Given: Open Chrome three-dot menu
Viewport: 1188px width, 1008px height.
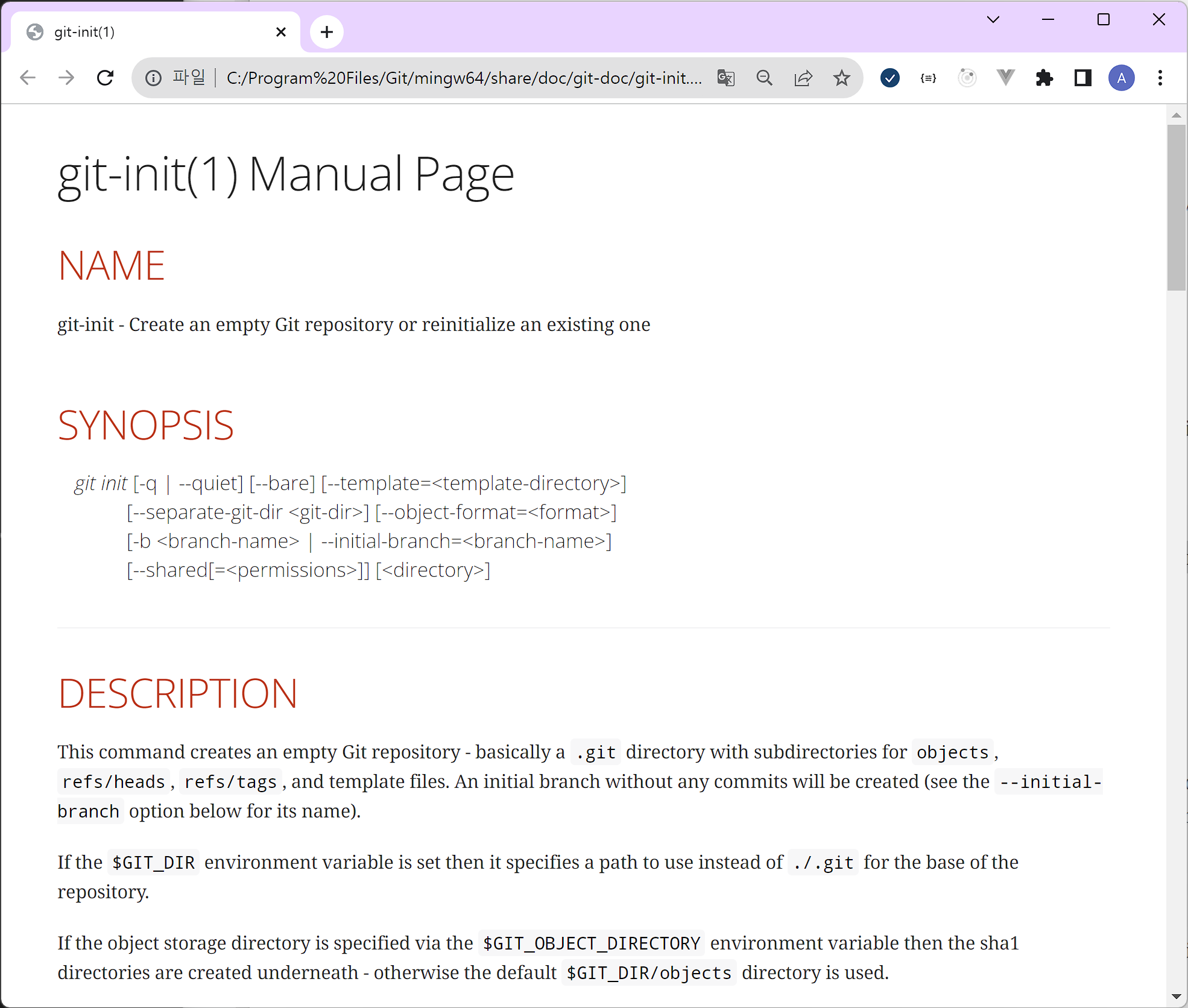Looking at the screenshot, I should coord(1160,78).
